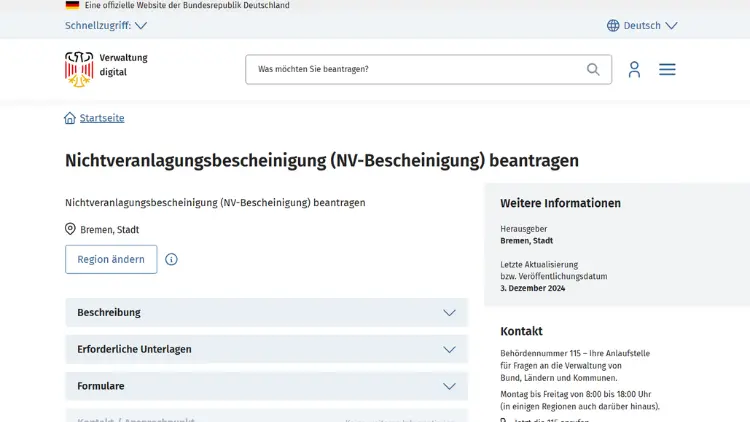Open the hamburger main menu
The image size is (750, 422).
tap(667, 69)
